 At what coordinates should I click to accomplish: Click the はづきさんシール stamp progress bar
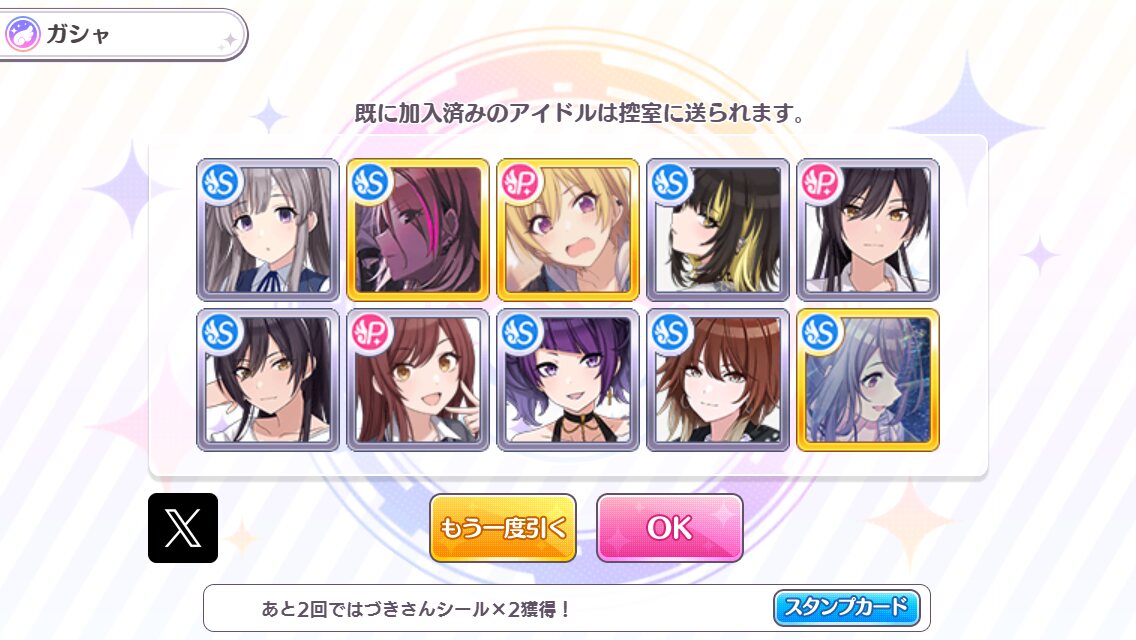(x=567, y=608)
